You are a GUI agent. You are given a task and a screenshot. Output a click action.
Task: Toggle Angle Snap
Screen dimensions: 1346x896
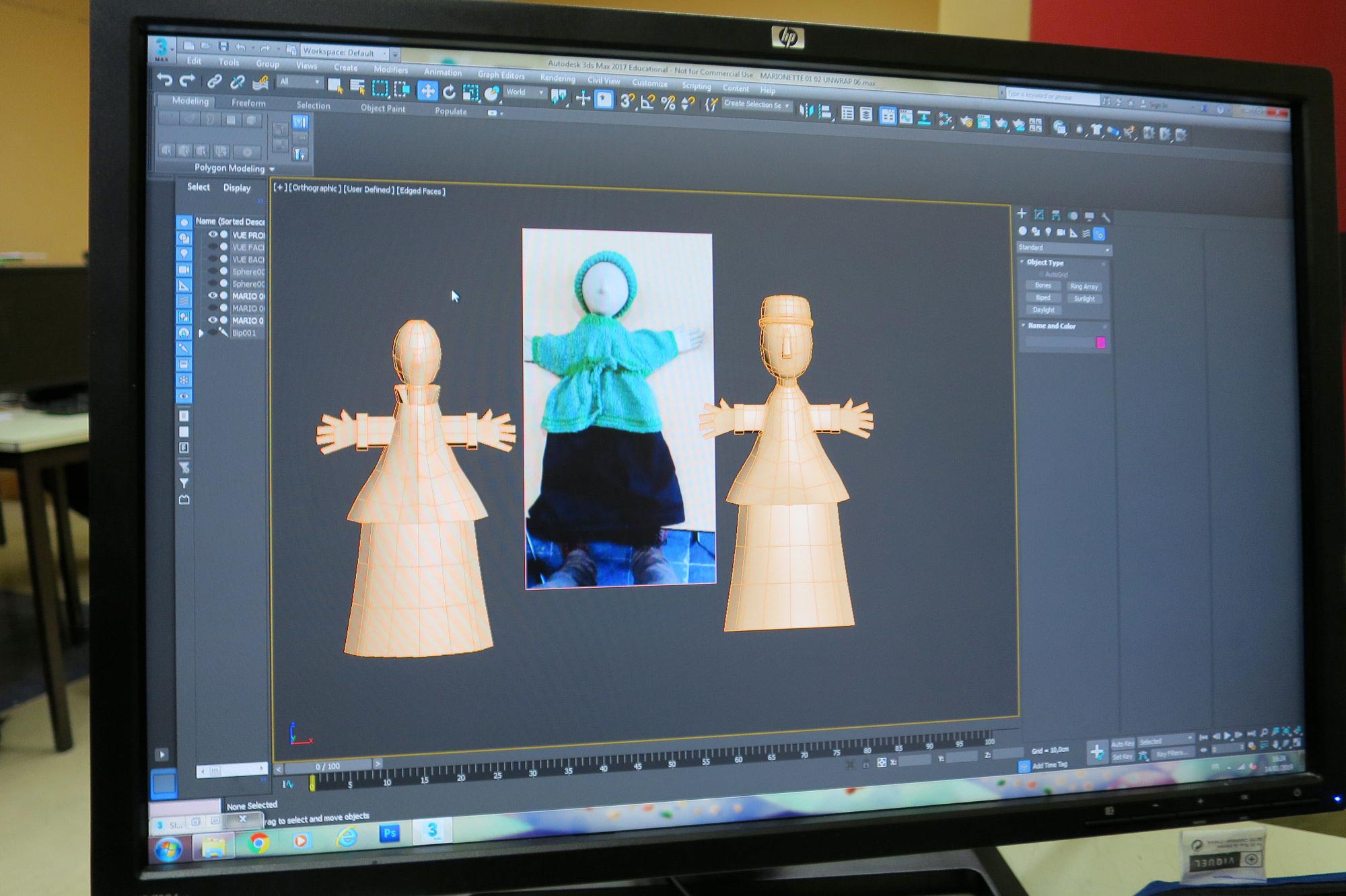coord(648,102)
